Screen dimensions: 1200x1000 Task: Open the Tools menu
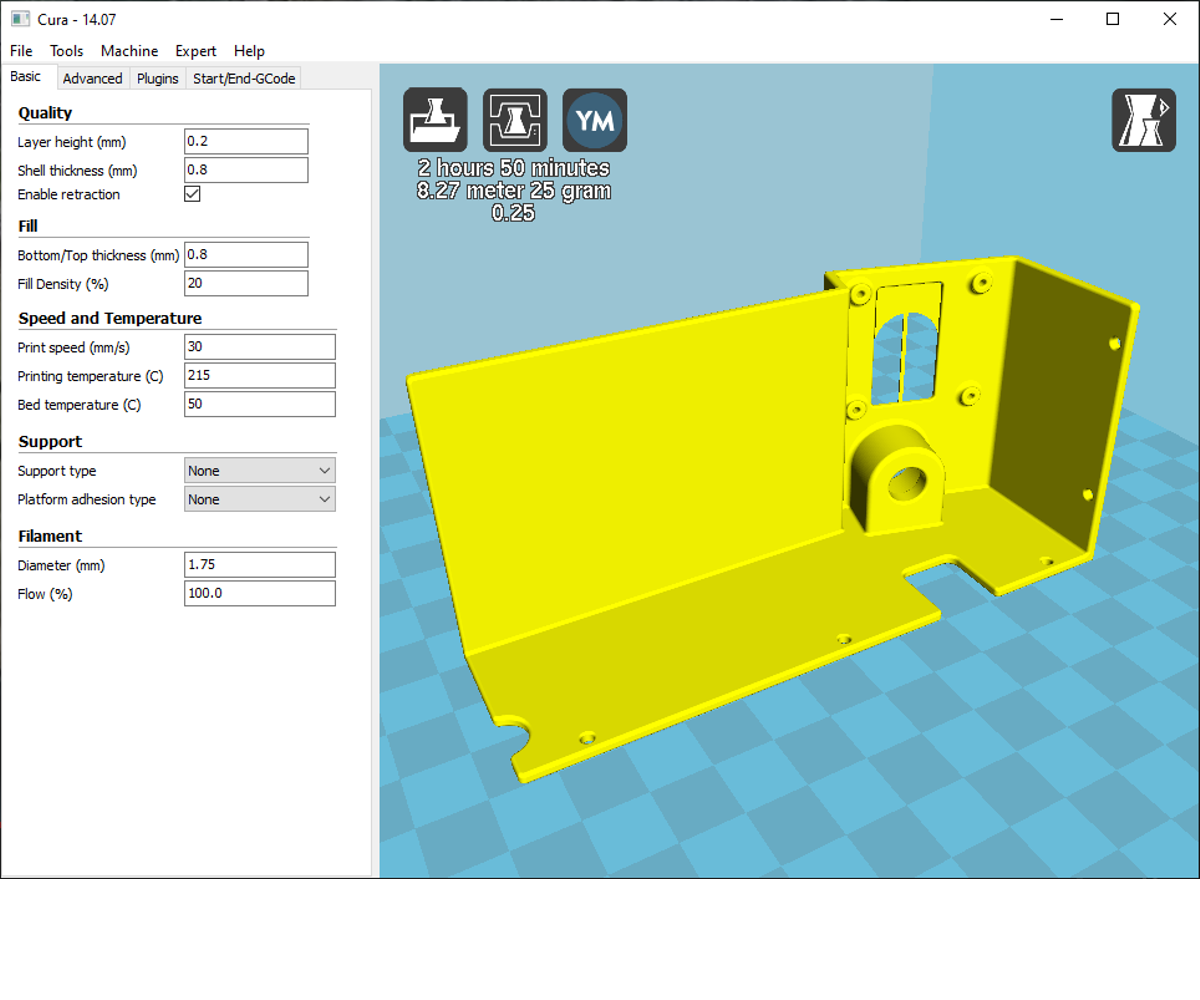(67, 51)
